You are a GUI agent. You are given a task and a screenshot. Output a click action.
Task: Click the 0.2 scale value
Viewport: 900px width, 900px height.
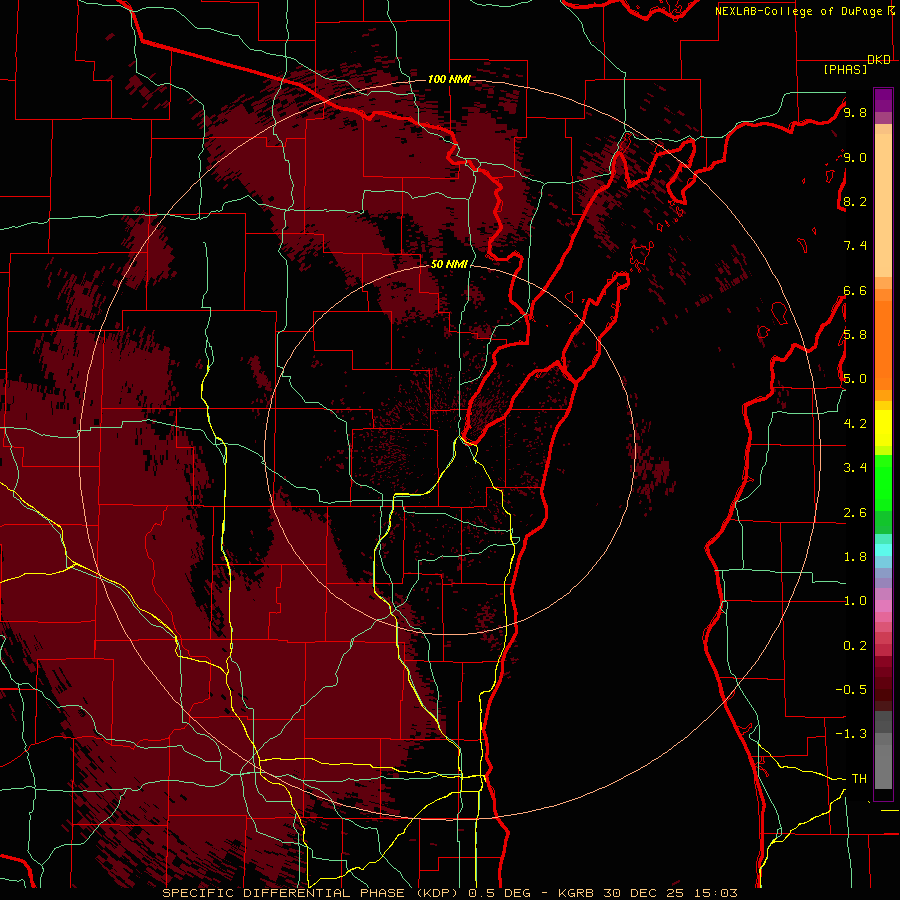[x=855, y=646]
